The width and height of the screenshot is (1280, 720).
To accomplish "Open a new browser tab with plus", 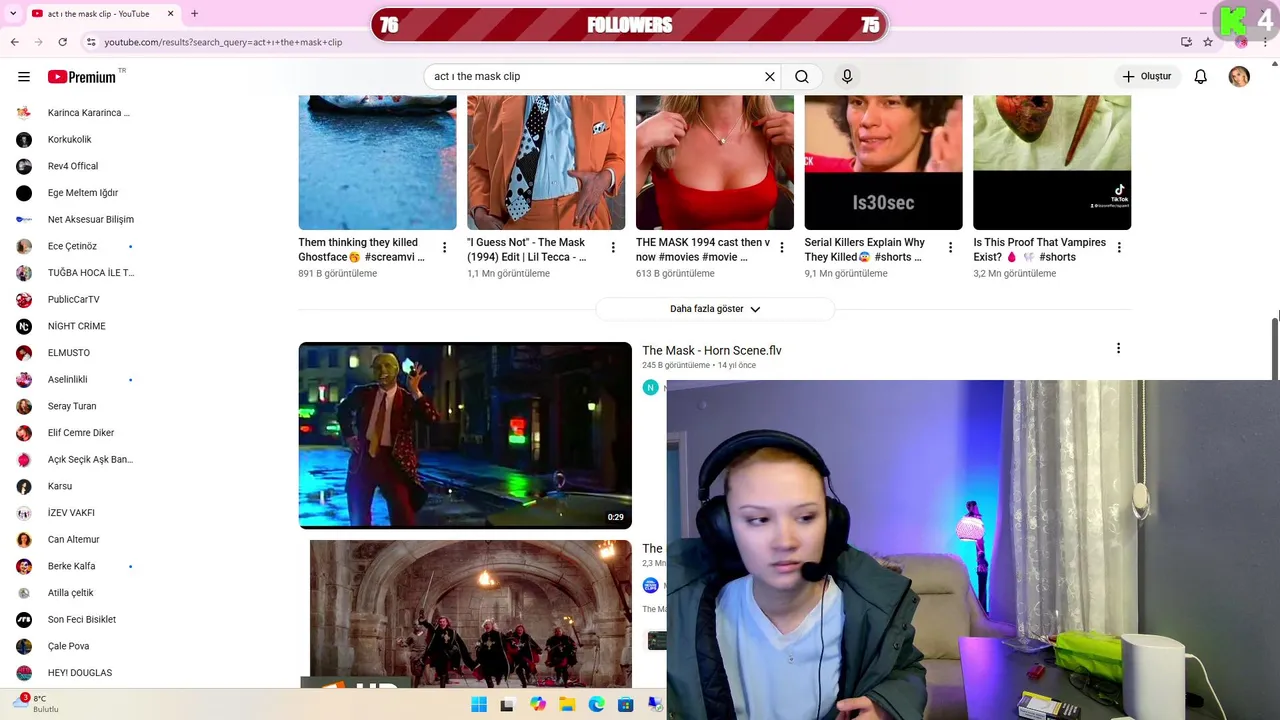I will coord(194,13).
